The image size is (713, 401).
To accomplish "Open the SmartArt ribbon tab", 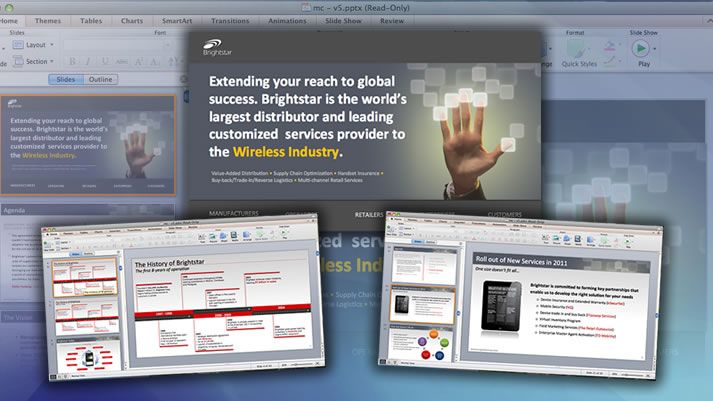I will tap(177, 21).
